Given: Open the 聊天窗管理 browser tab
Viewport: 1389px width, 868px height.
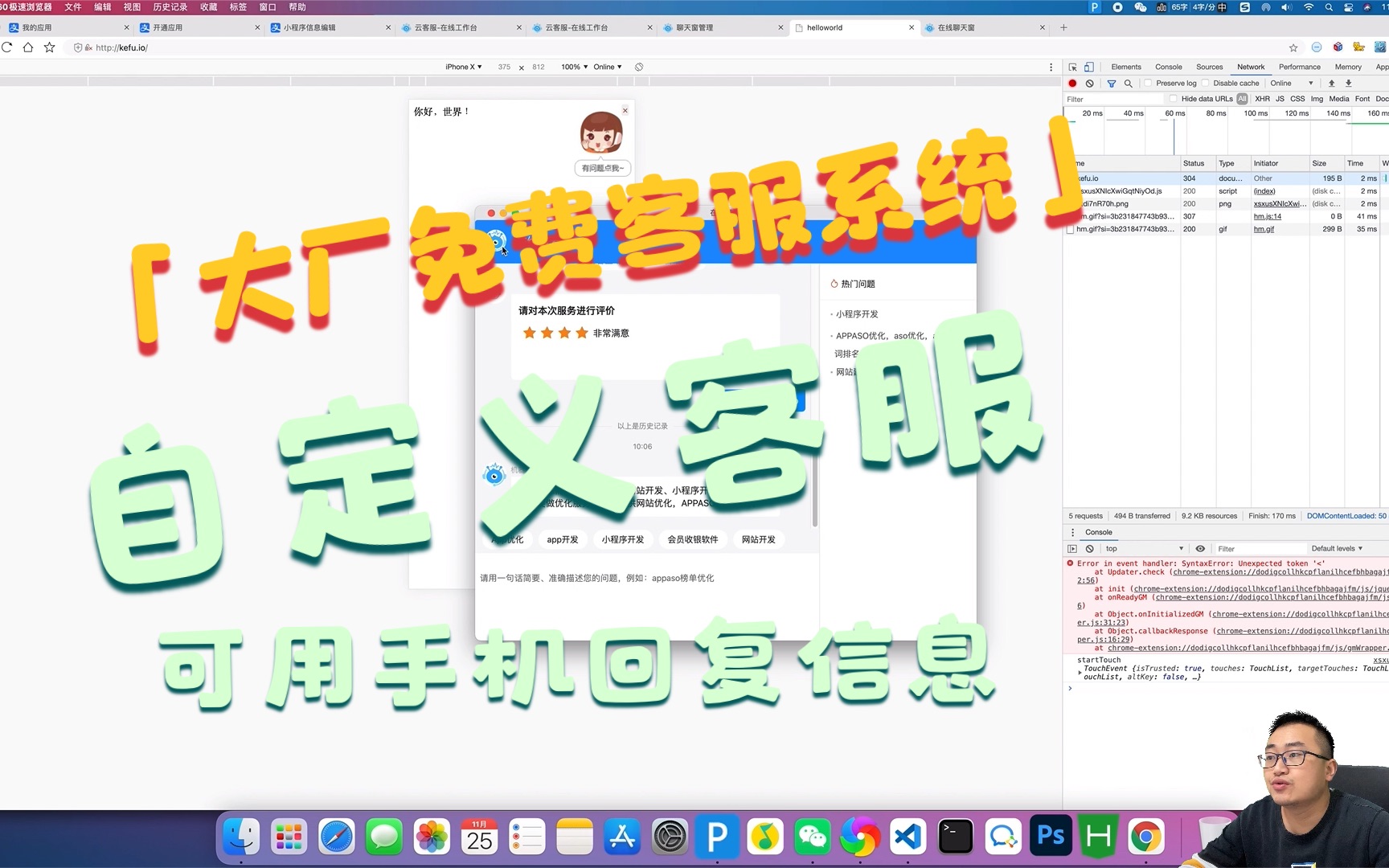Looking at the screenshot, I should coord(721,27).
